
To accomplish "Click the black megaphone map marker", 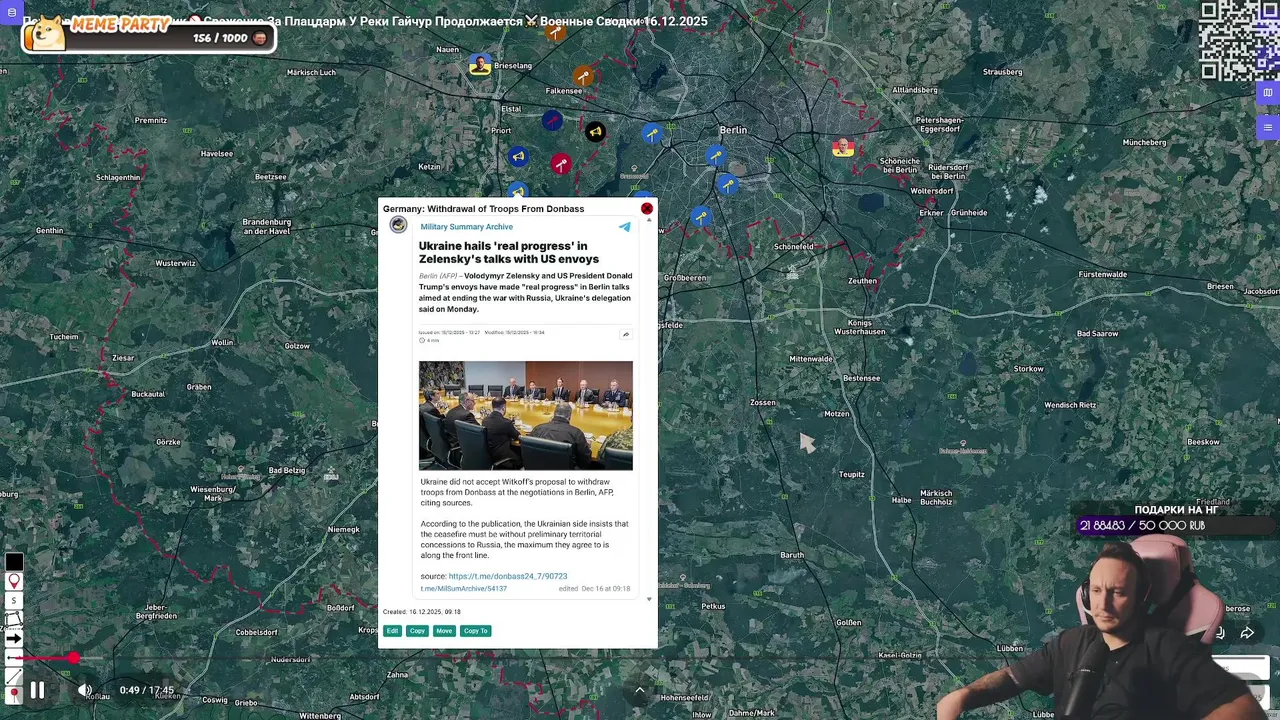I will (595, 132).
